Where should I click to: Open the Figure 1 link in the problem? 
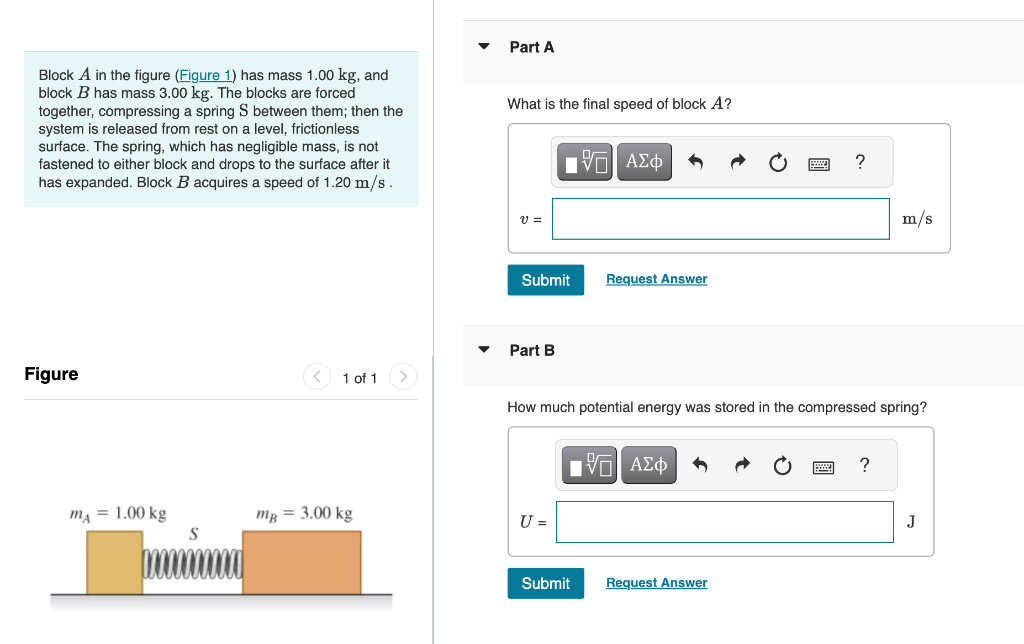pos(205,74)
